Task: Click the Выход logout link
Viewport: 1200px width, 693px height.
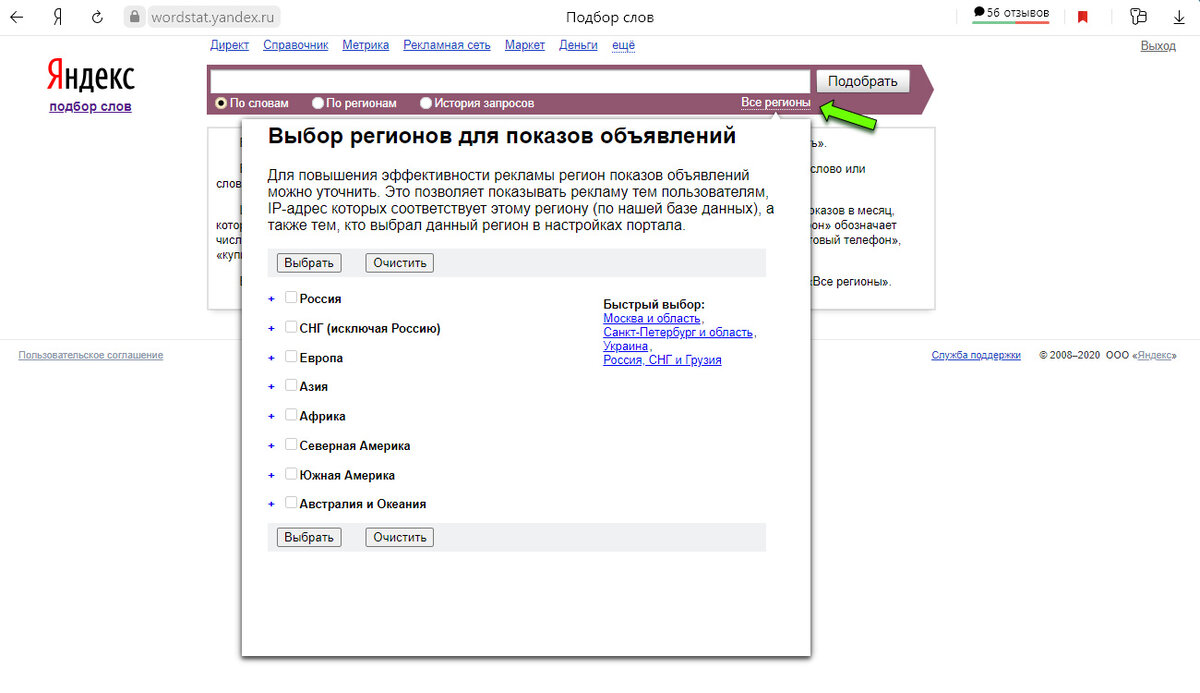Action: (x=1158, y=46)
